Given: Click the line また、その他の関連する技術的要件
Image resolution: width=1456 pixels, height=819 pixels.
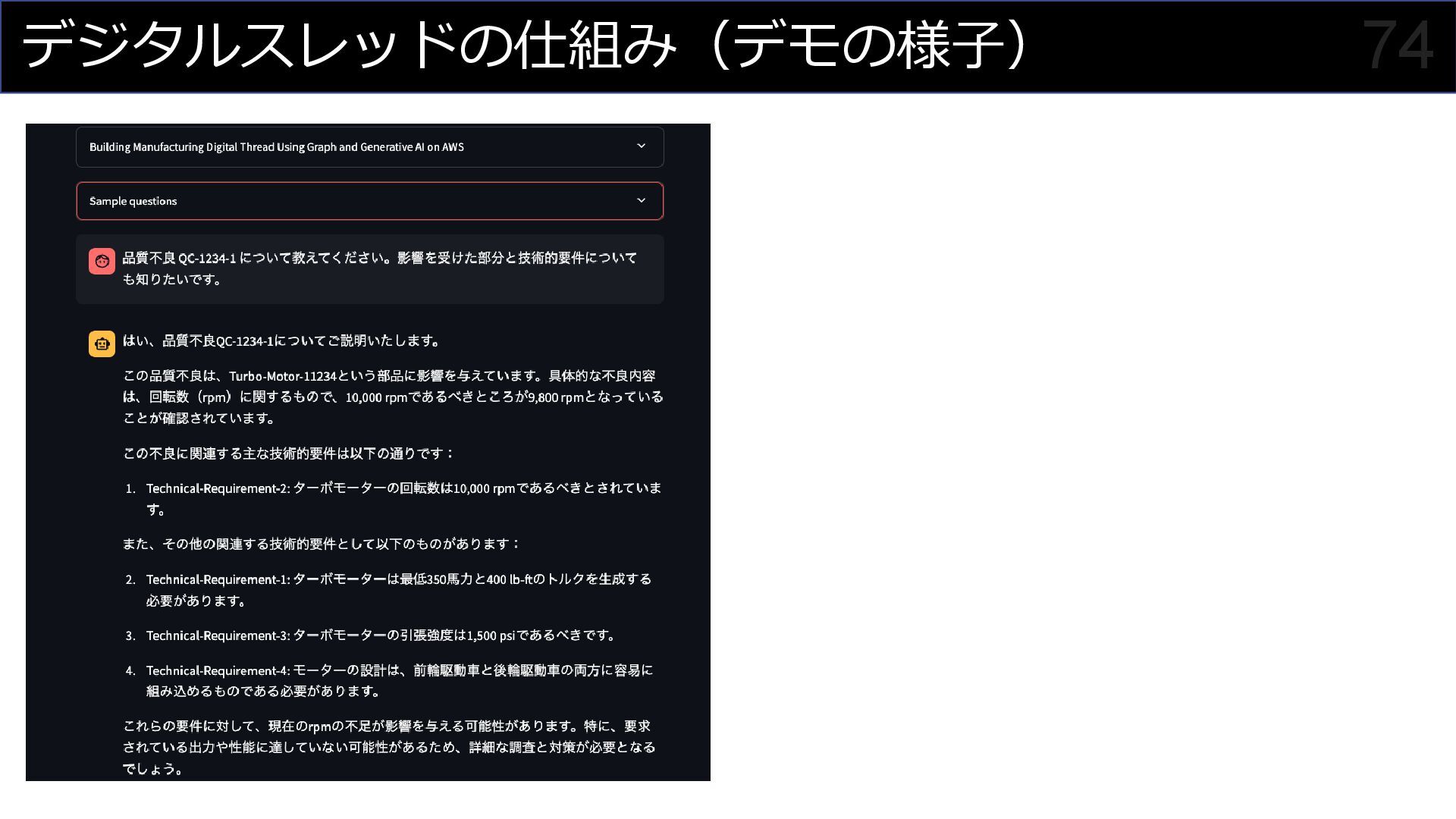Looking at the screenshot, I should (x=322, y=544).
